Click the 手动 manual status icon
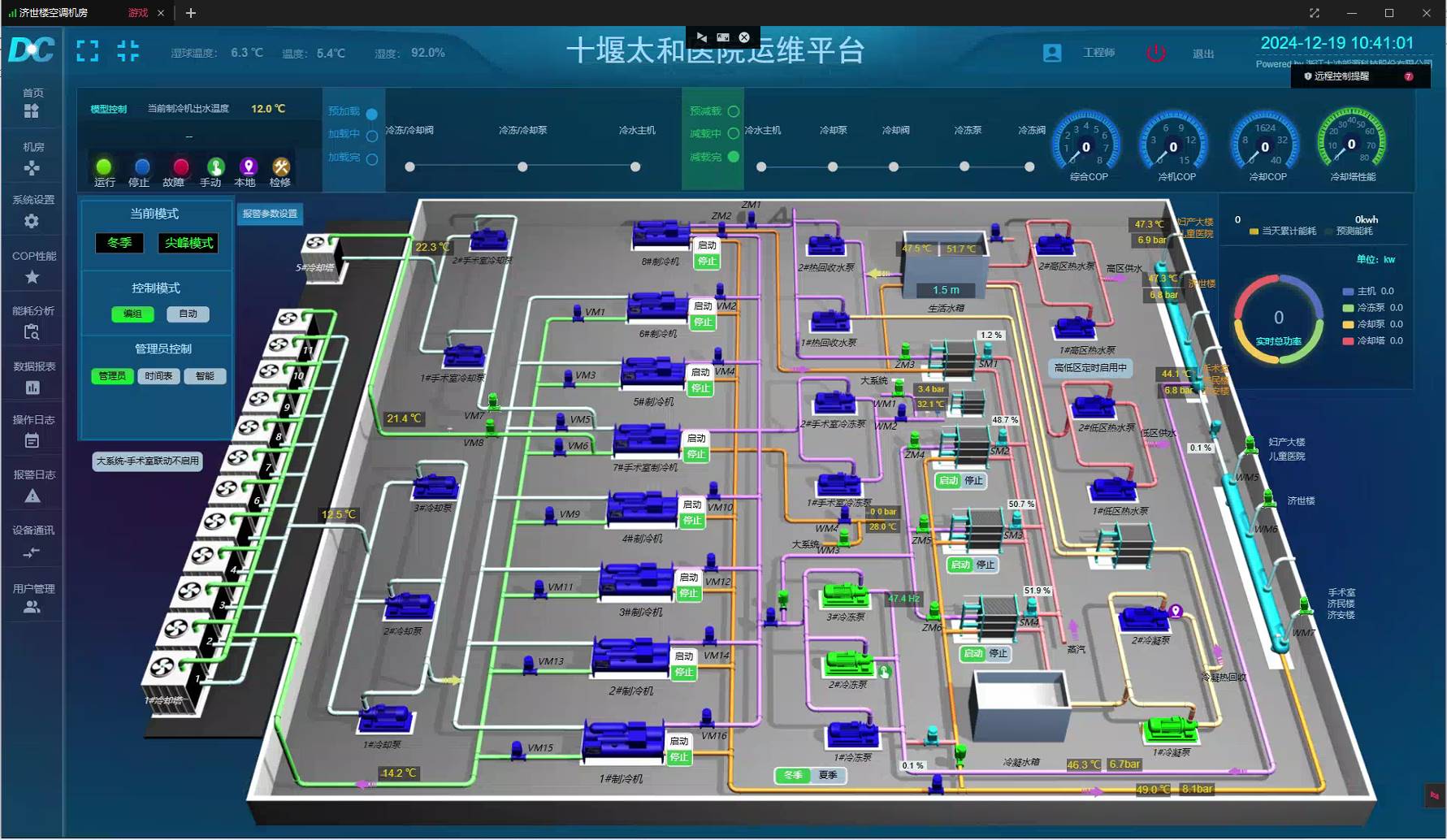Viewport: 1447px width, 840px height. pos(215,167)
